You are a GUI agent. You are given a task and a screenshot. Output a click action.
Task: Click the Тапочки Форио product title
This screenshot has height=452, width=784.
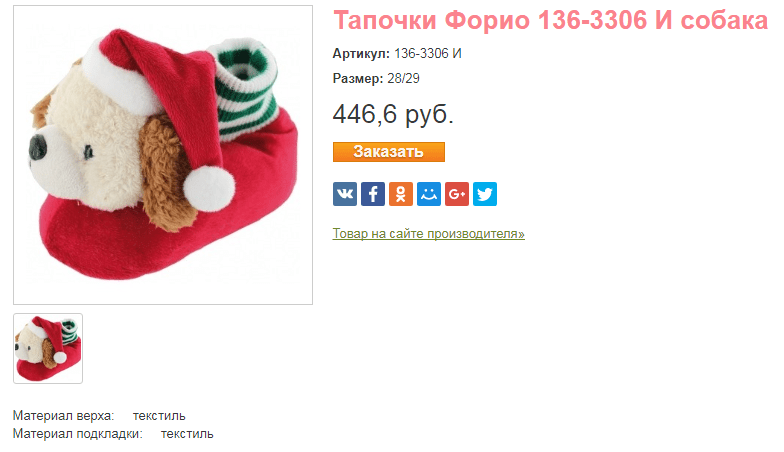click(x=550, y=21)
